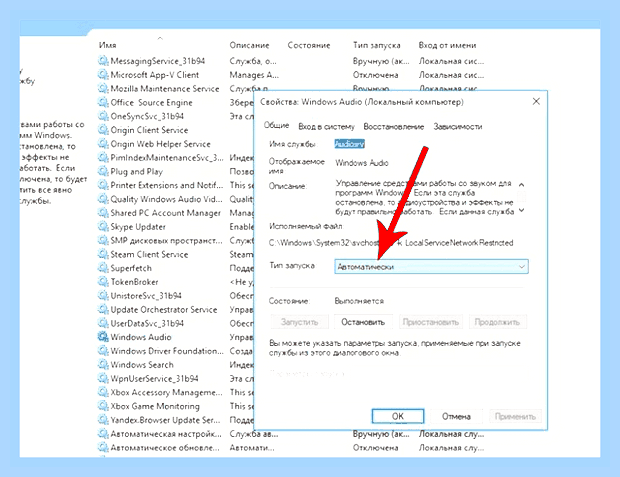
Task: Confirm with the OK button
Action: tap(398, 416)
